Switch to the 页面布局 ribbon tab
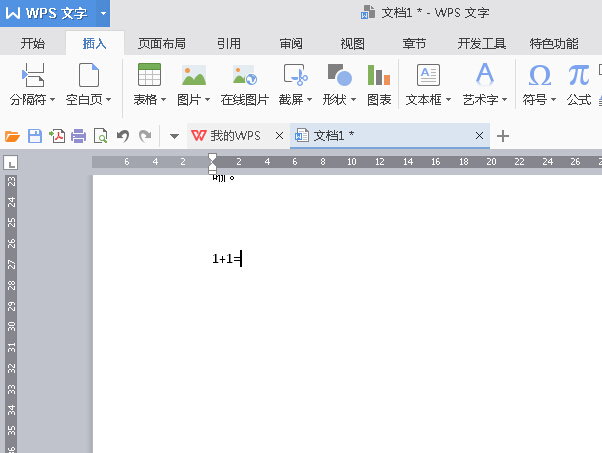The height and width of the screenshot is (453, 602). tap(161, 44)
